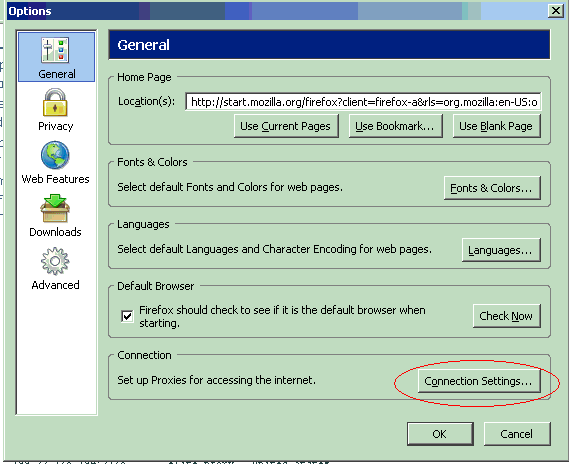Click the Connection group label

(144, 355)
